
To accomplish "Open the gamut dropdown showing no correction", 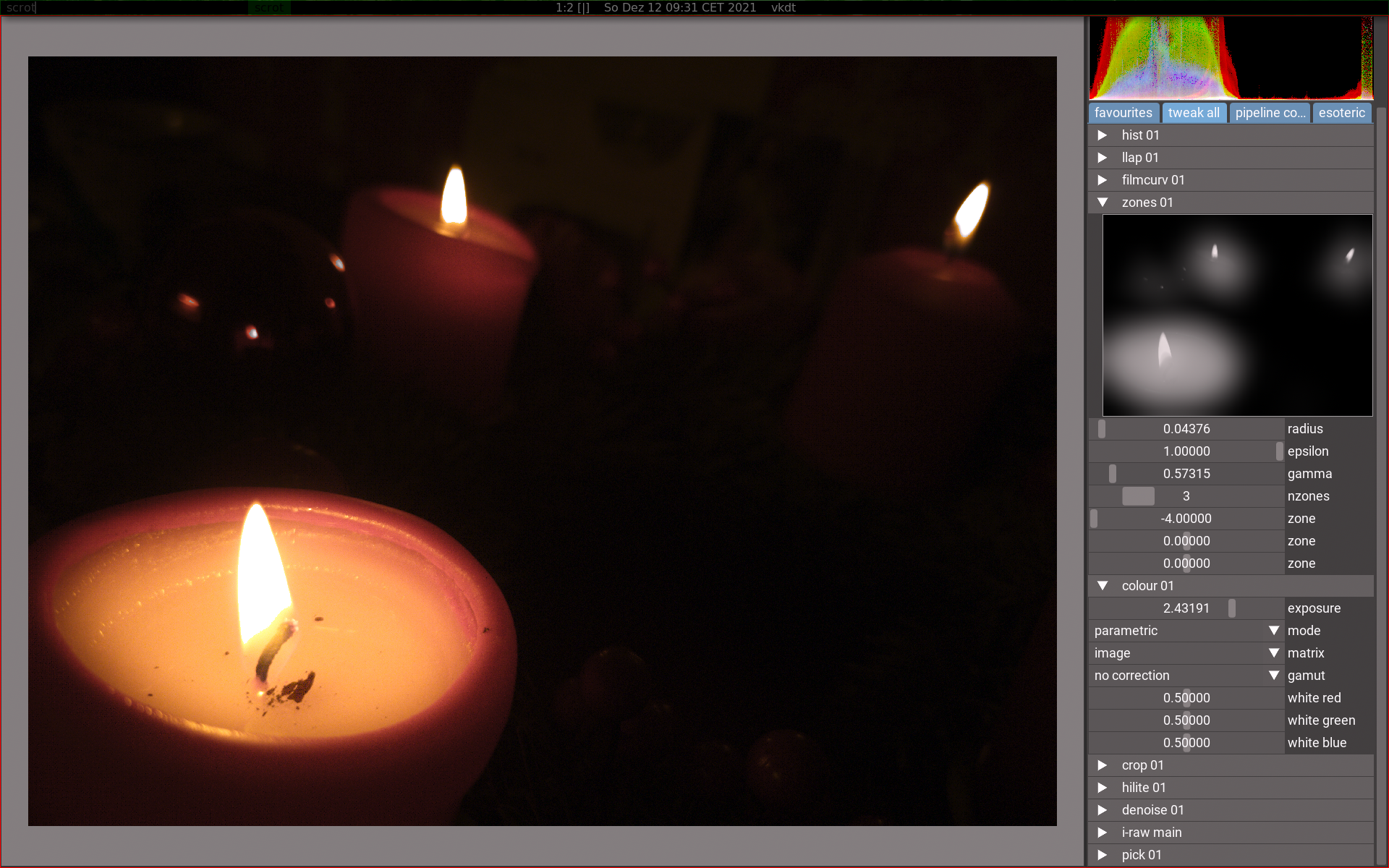I will [1186, 676].
